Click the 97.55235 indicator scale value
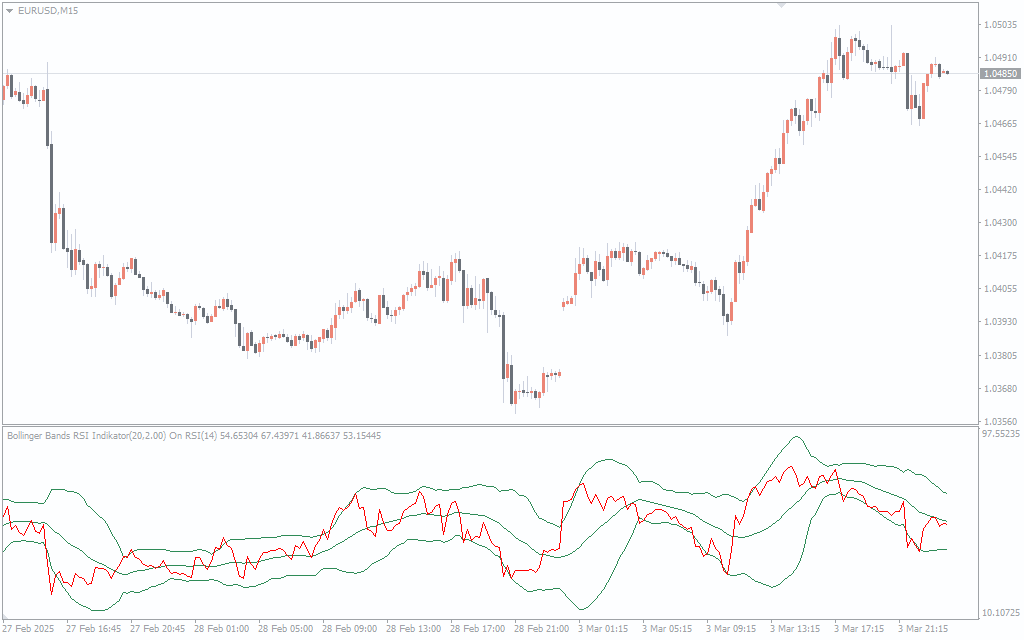Viewport: 1024px width, 640px height. [x=1001, y=434]
